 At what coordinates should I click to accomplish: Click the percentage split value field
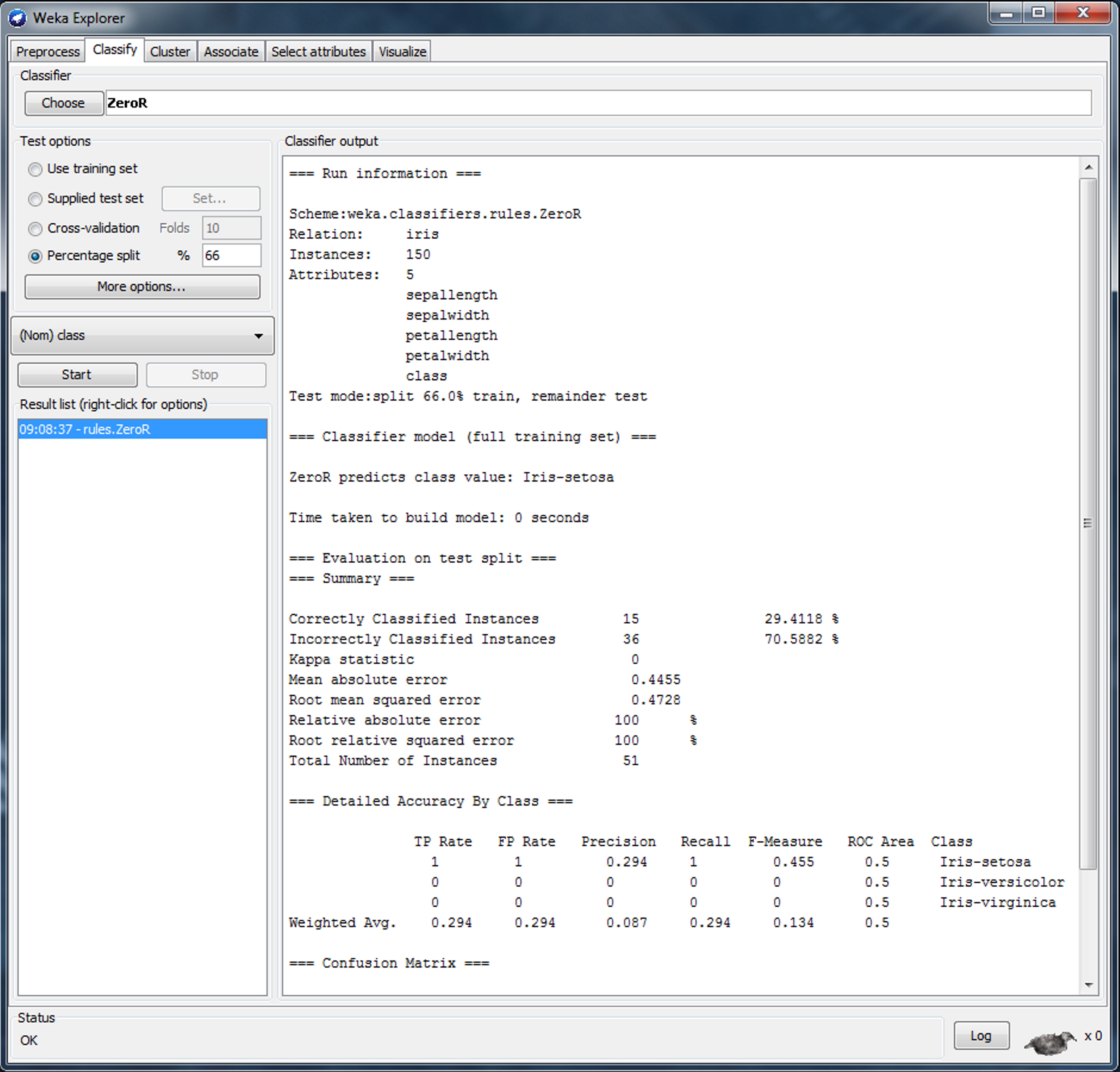(231, 256)
